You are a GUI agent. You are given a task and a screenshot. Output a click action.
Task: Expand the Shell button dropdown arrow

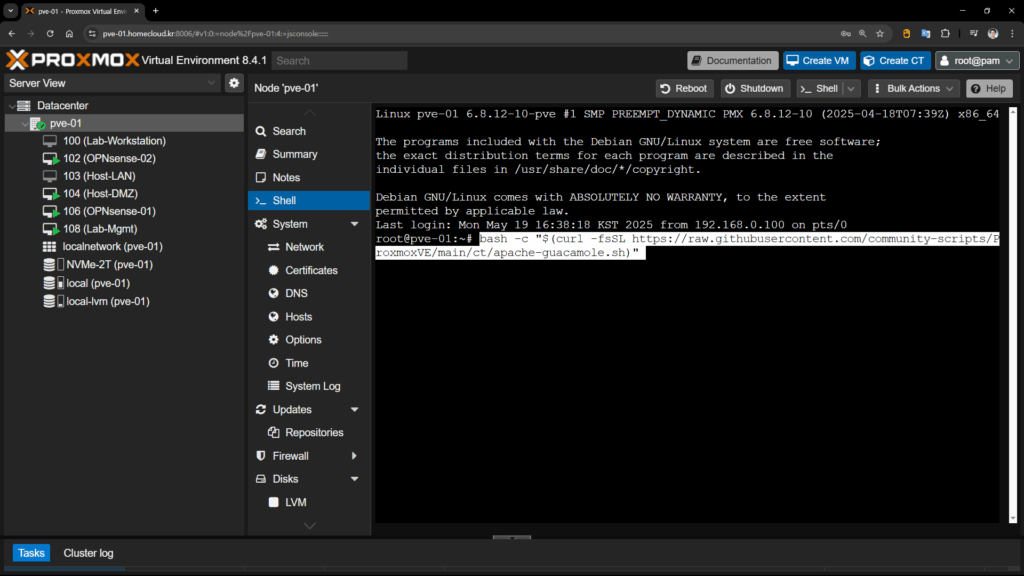click(x=852, y=89)
